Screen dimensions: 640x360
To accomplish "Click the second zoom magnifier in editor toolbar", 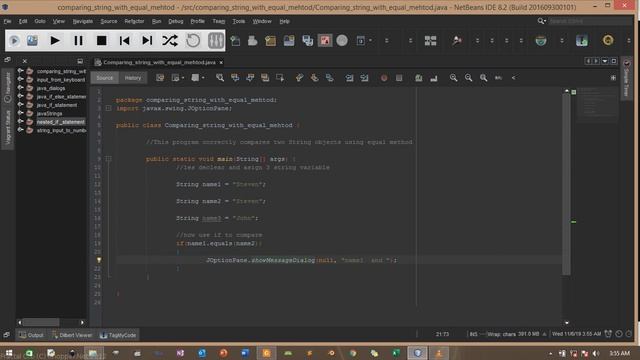I will [x=469, y=78].
